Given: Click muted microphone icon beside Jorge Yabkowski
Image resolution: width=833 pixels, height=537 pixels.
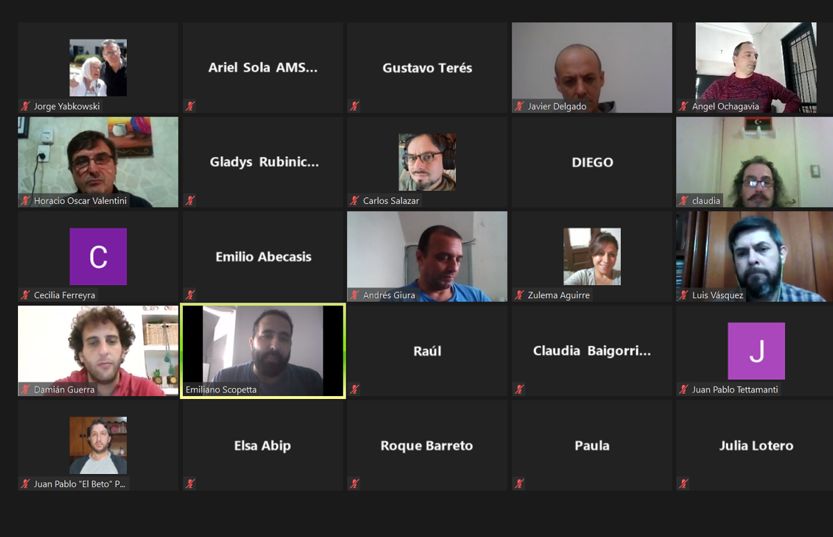Looking at the screenshot, I should [x=25, y=106].
